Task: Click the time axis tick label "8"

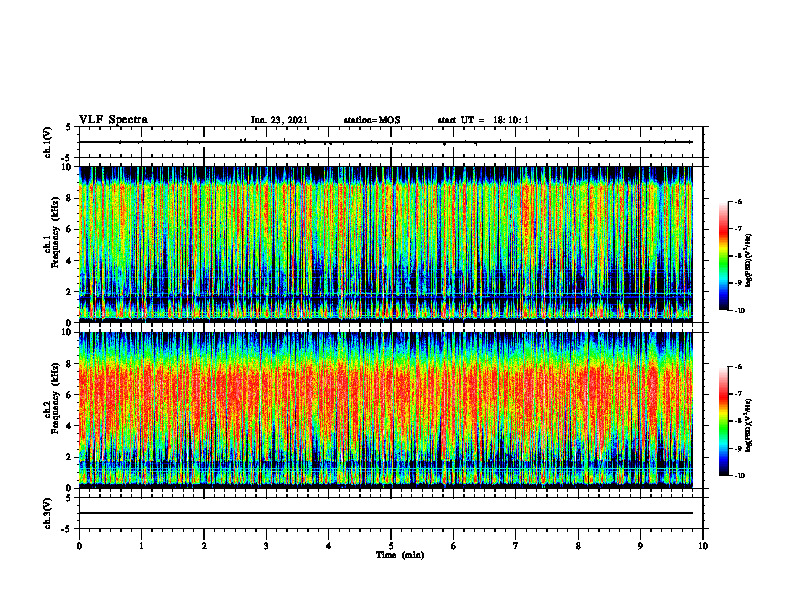Action: point(578,546)
